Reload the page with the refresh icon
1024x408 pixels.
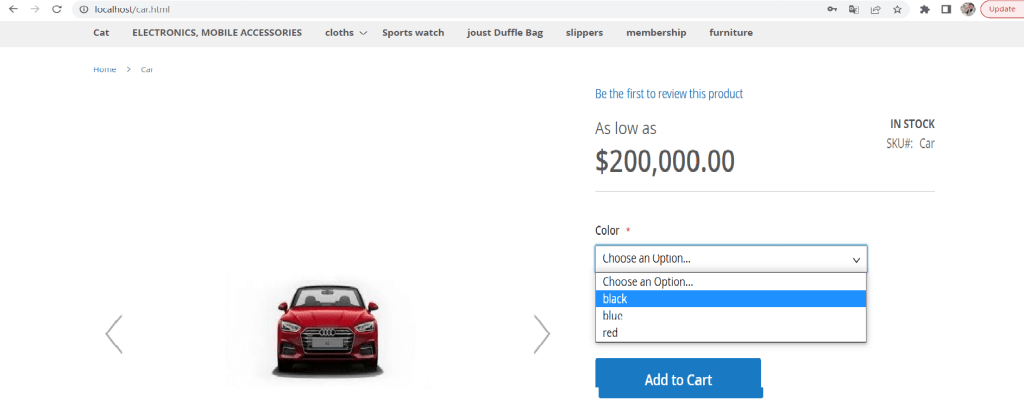(56, 9)
